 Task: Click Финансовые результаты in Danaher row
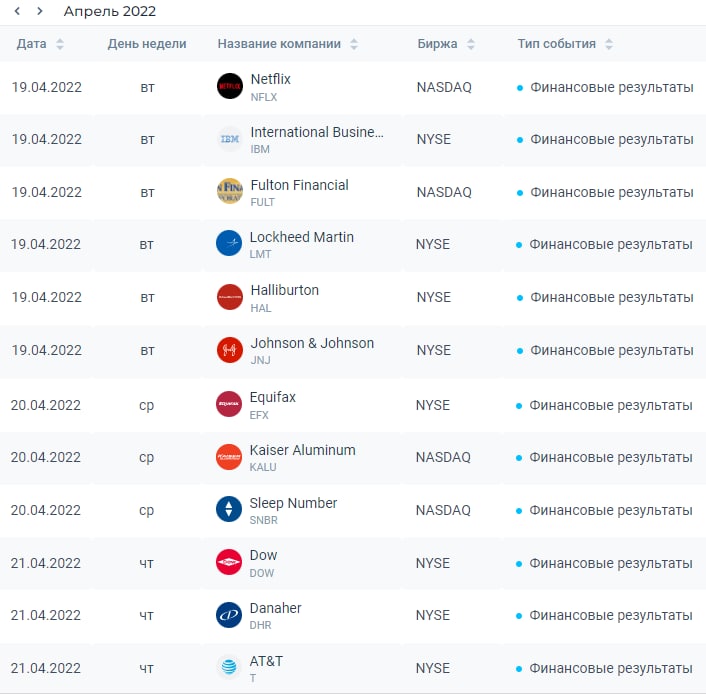(611, 616)
